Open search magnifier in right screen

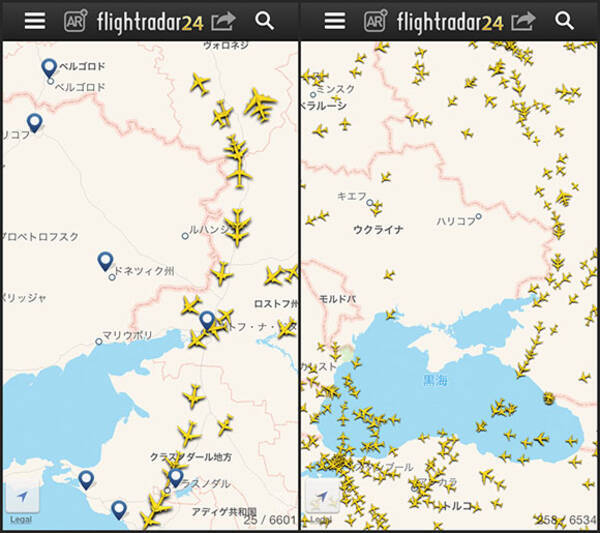click(x=564, y=21)
